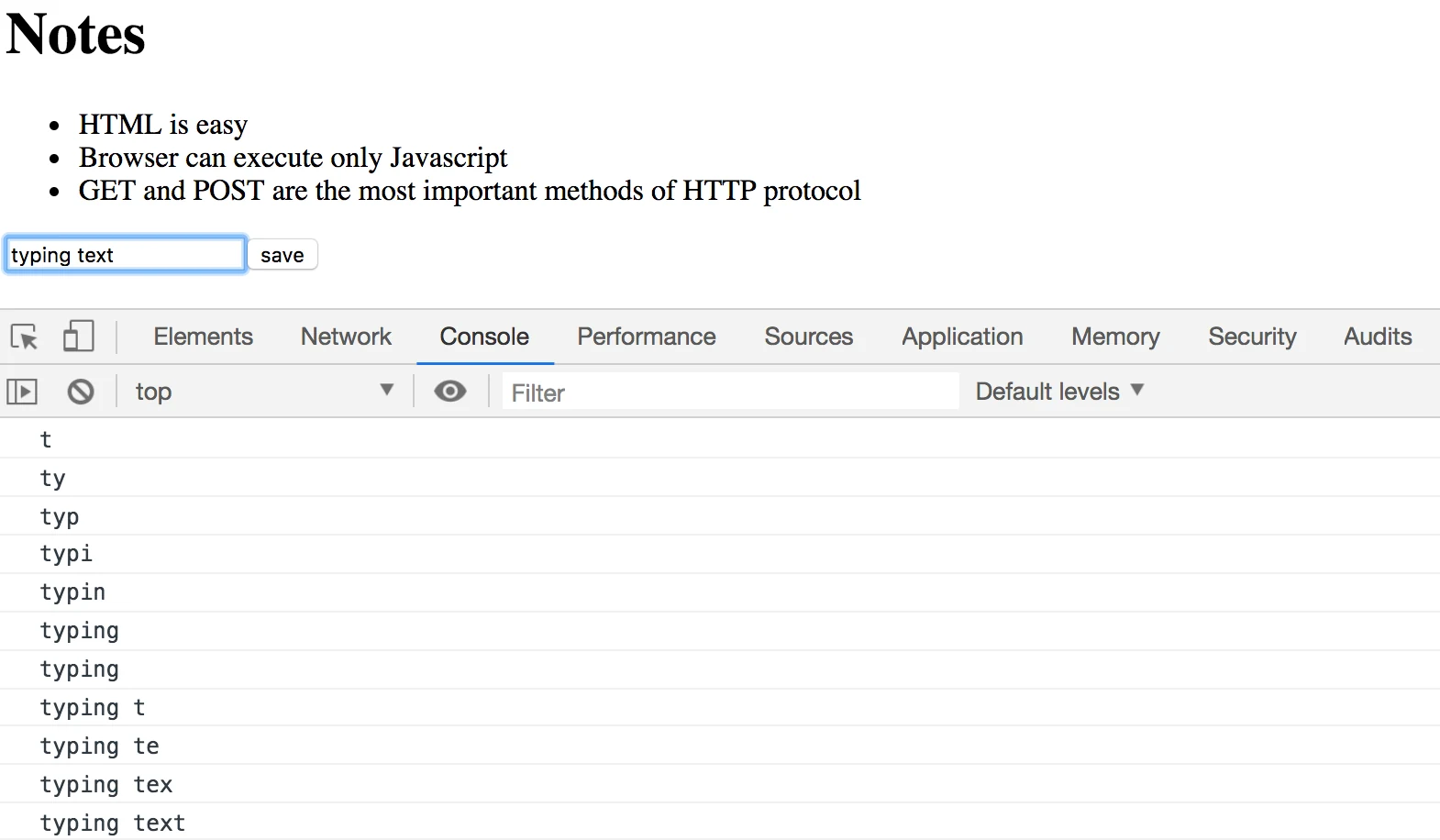Switch to the Network tab
Viewport: 1440px width, 840px height.
pos(346,337)
